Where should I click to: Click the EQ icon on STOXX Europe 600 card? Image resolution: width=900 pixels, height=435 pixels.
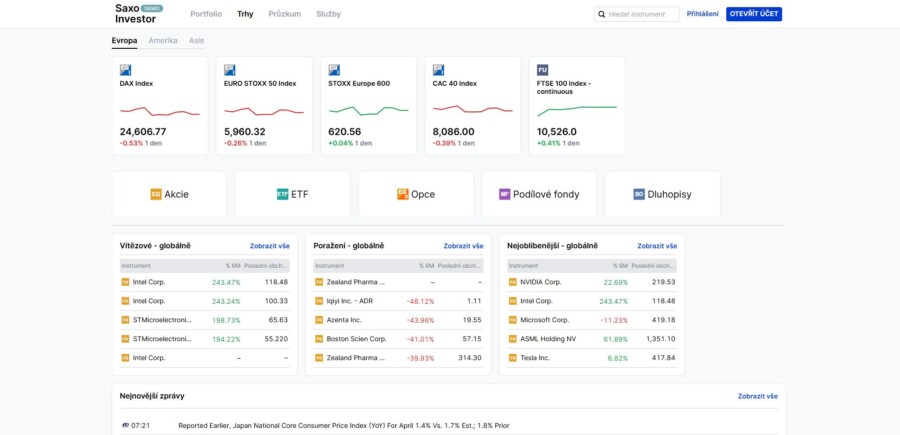[334, 70]
